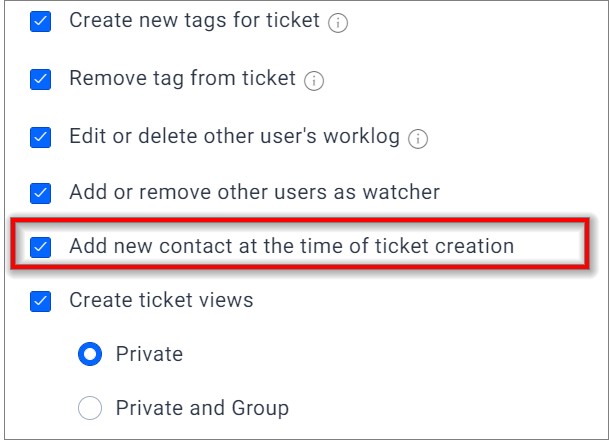This screenshot has width=609, height=440.
Task: Click info icon next to other user's worklog
Action: (x=418, y=139)
